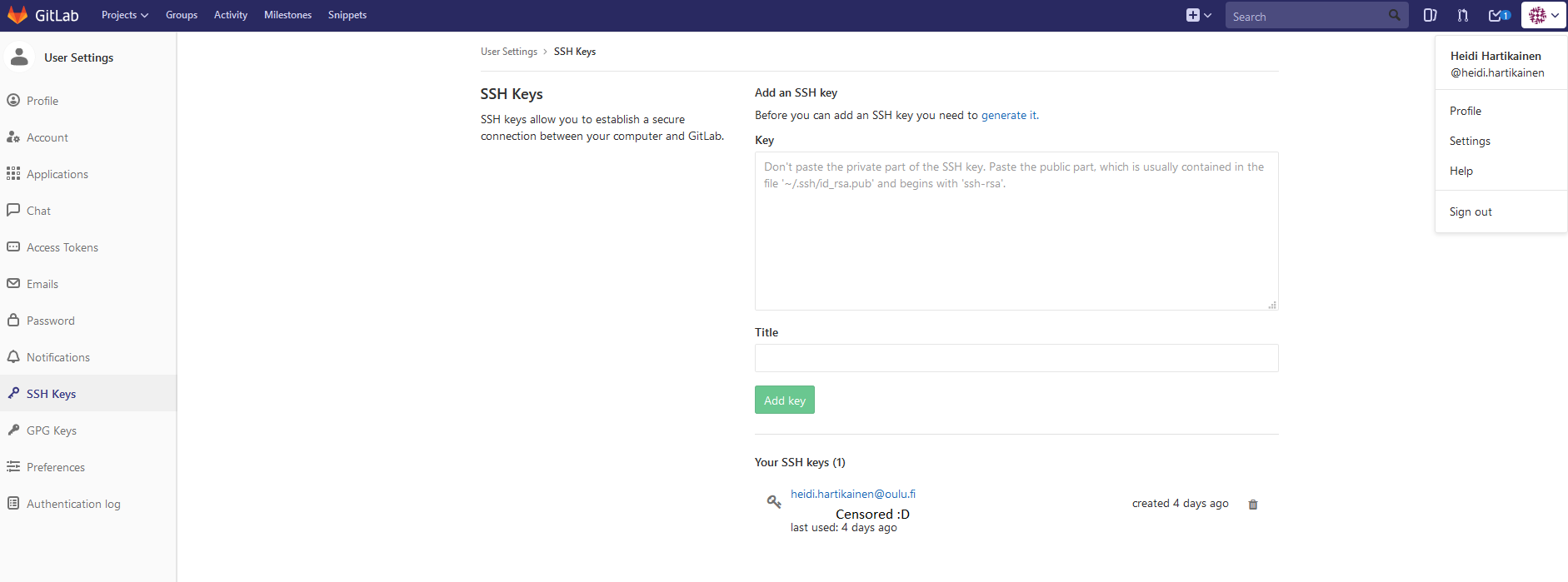Screen dimensions: 1568x582
Task: Click the Notifications bell icon
Action: pyautogui.click(x=13, y=356)
